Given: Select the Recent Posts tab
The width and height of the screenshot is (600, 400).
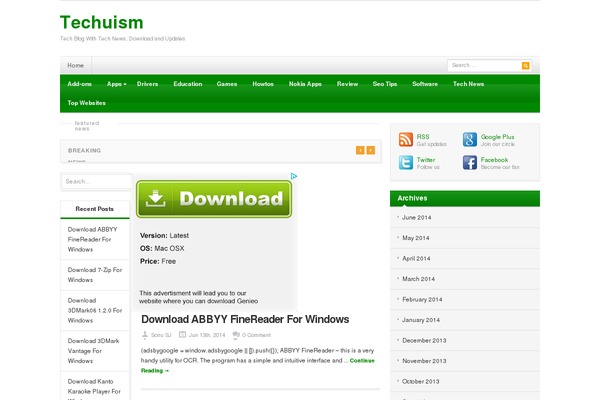Looking at the screenshot, I should click(95, 209).
